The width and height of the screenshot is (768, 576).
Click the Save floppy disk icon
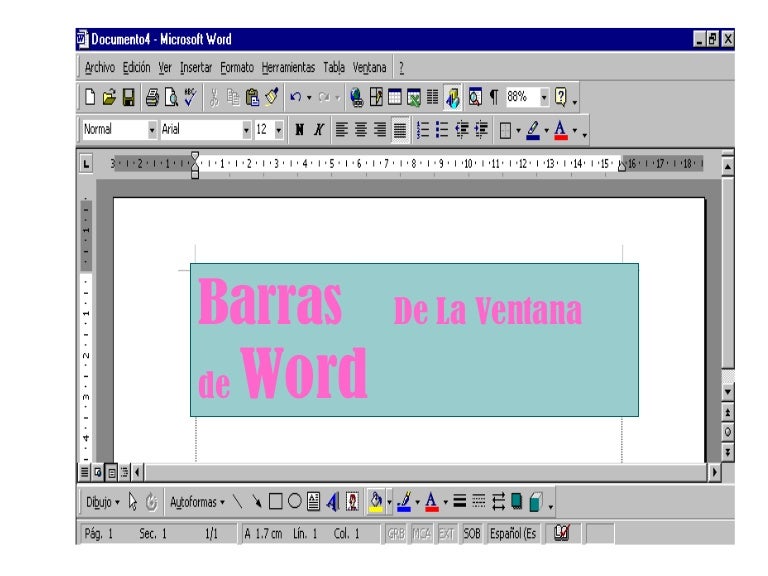128,98
